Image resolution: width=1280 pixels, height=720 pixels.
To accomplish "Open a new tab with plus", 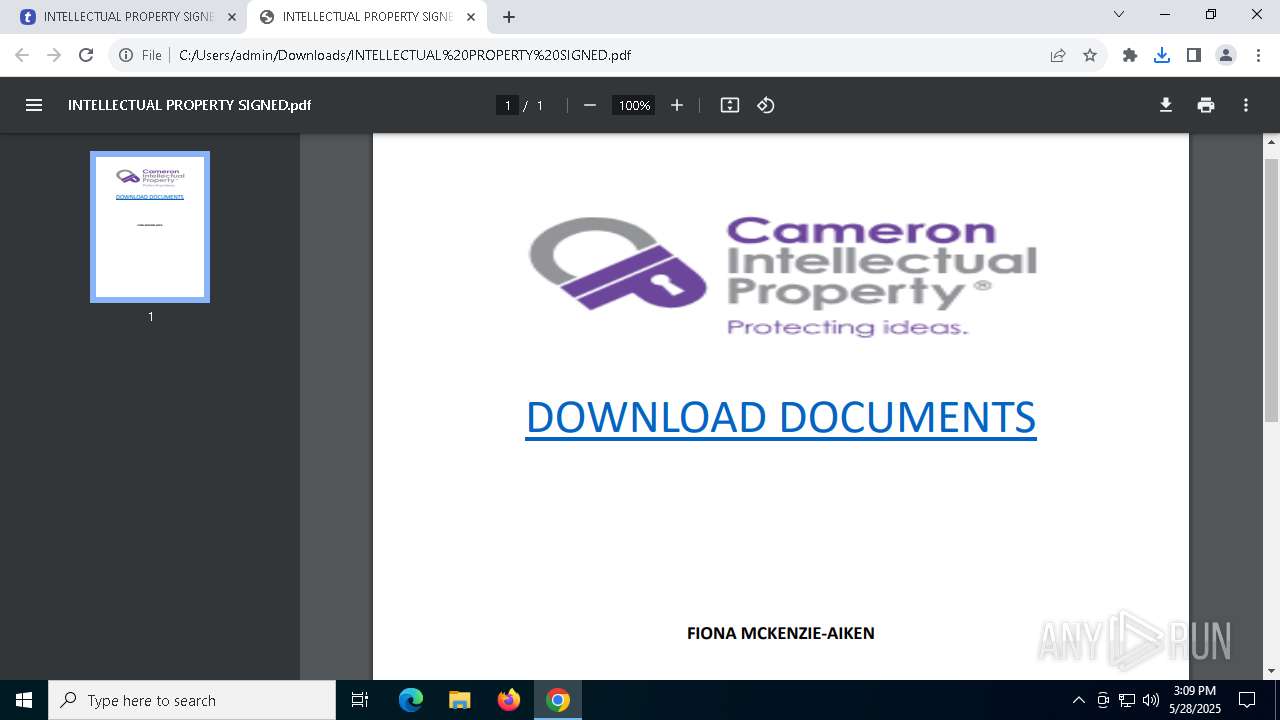I will coord(509,17).
